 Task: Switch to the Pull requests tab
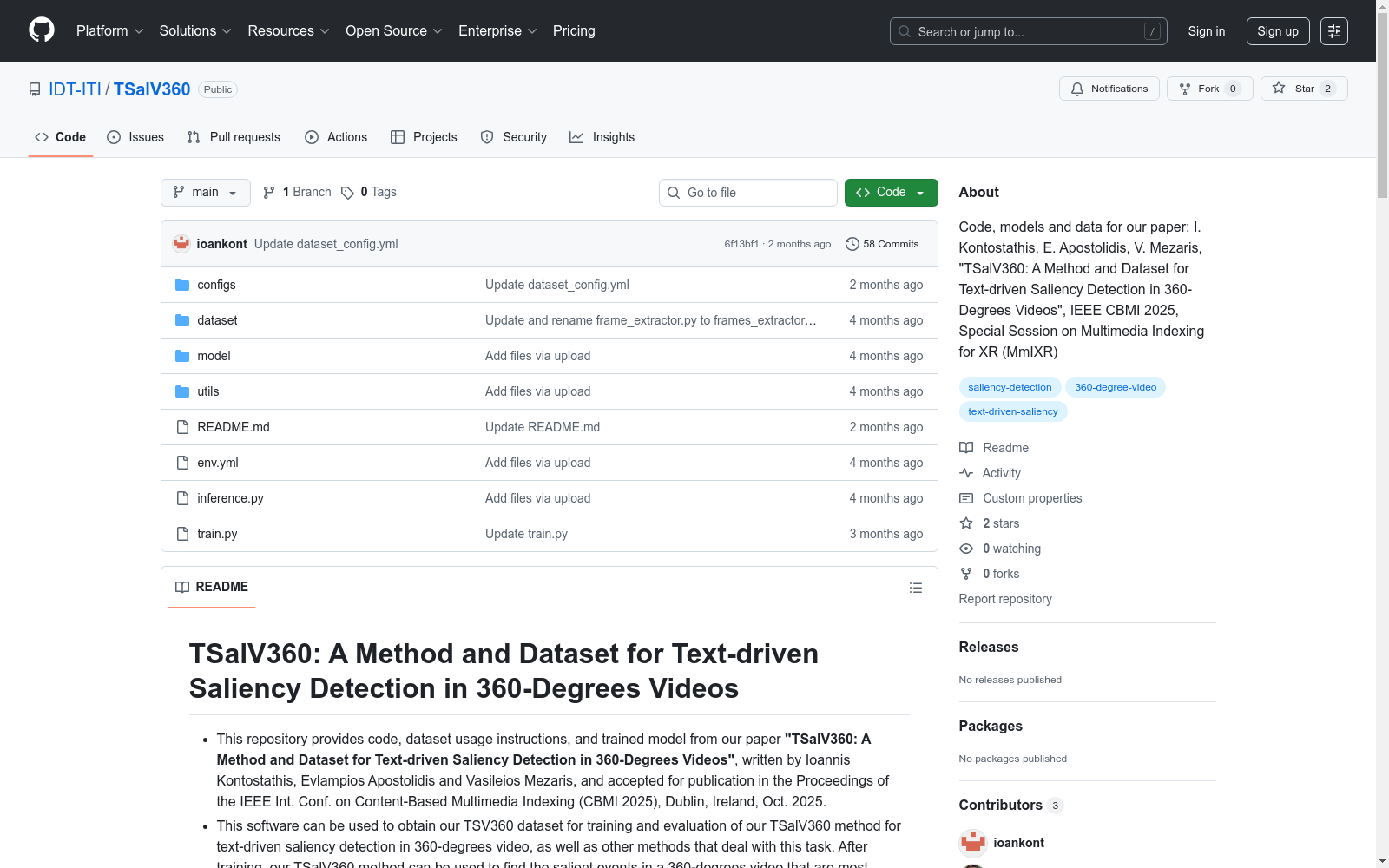pos(234,137)
